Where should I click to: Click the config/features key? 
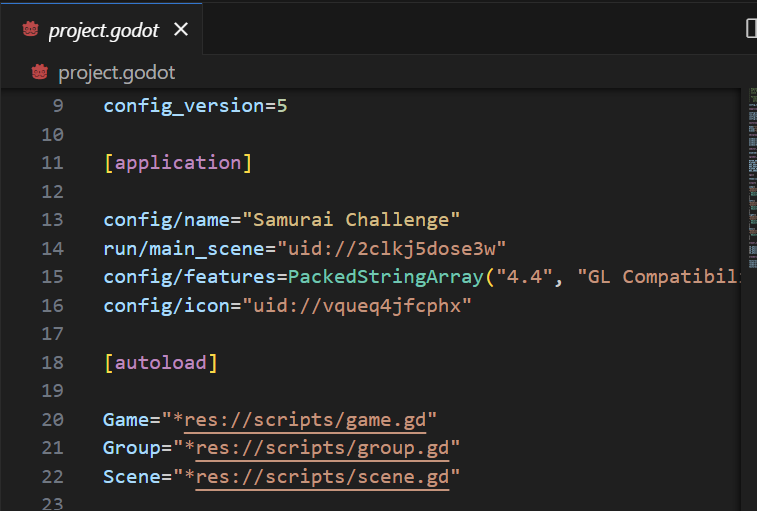click(x=190, y=277)
